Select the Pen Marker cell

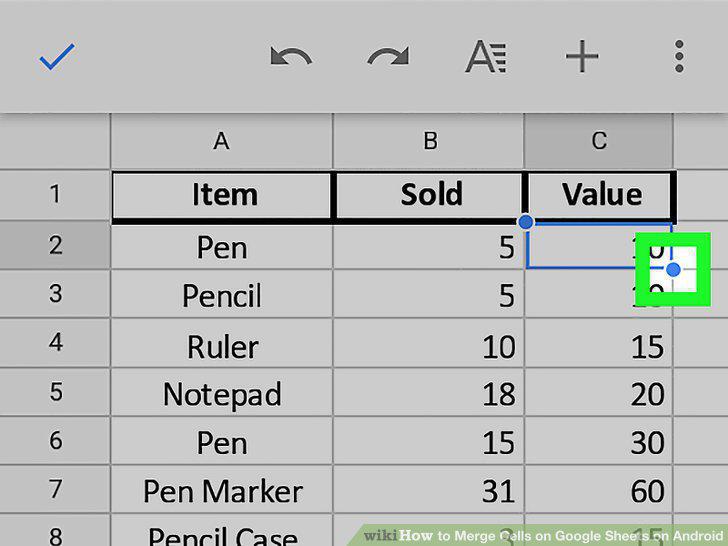222,489
